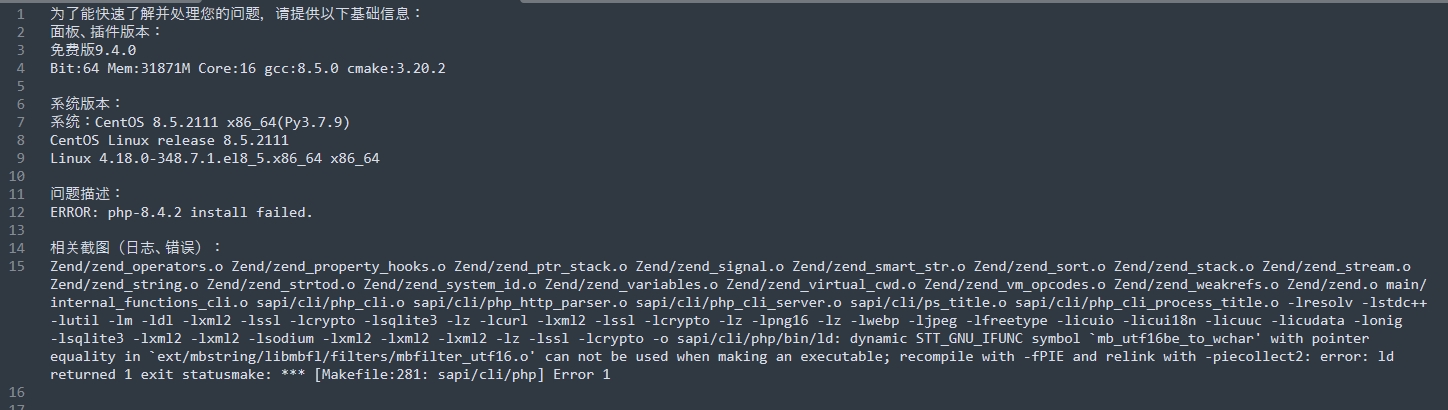Click line number 4 in gutter
The height and width of the screenshot is (410, 1448).
21,68
